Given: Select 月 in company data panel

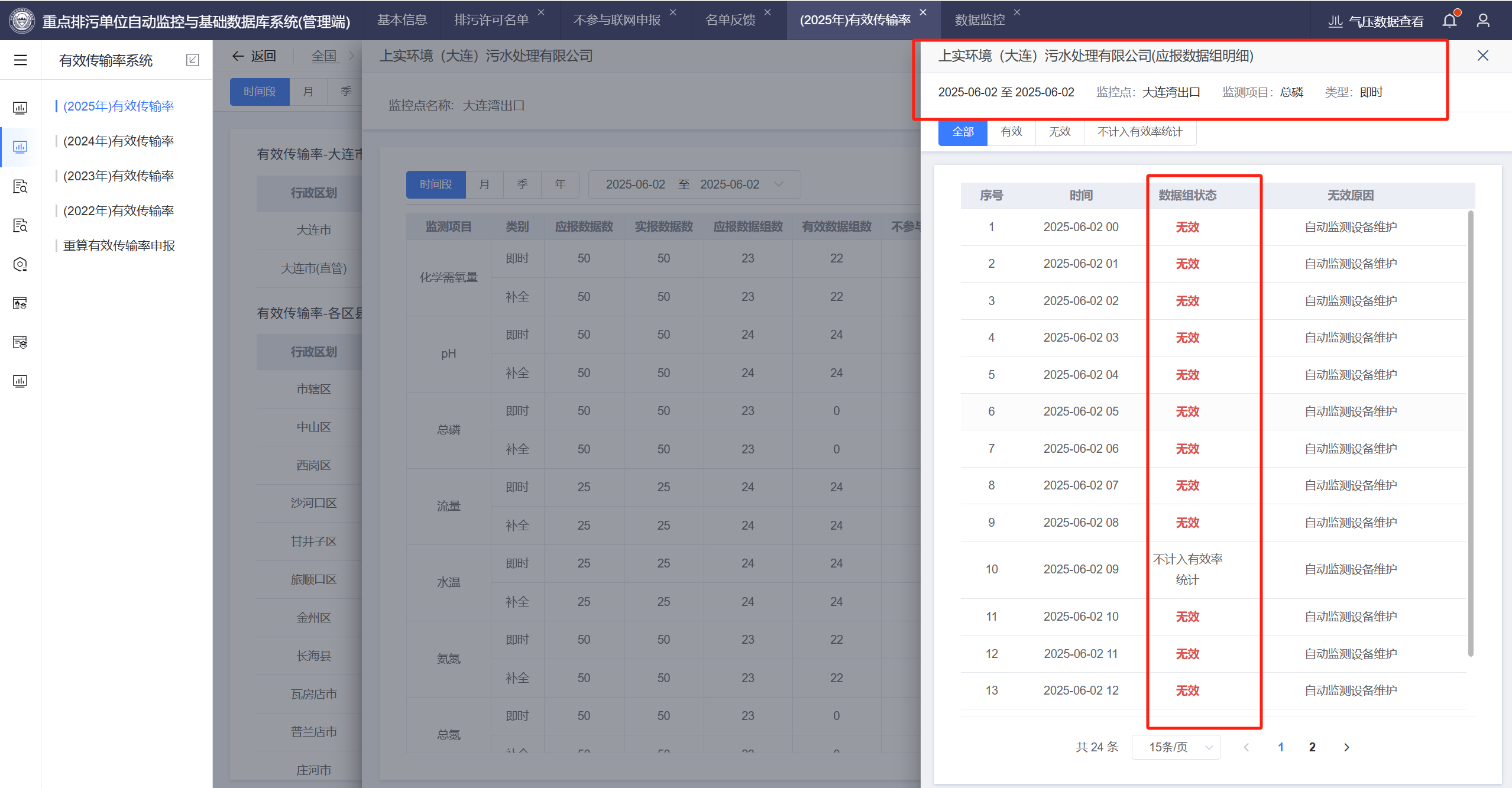Looking at the screenshot, I should click(x=484, y=184).
